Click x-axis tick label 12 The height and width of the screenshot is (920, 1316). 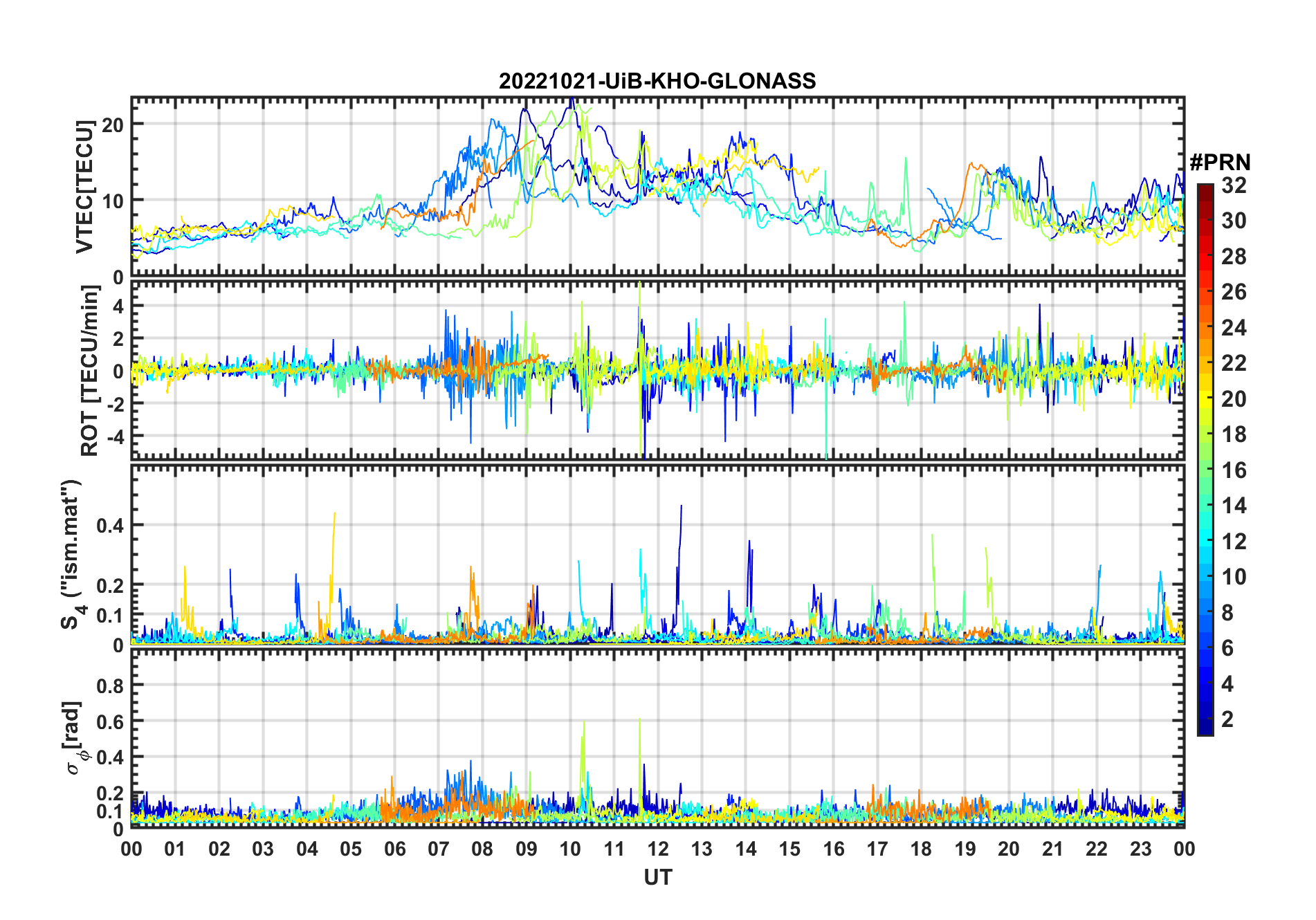tap(658, 849)
